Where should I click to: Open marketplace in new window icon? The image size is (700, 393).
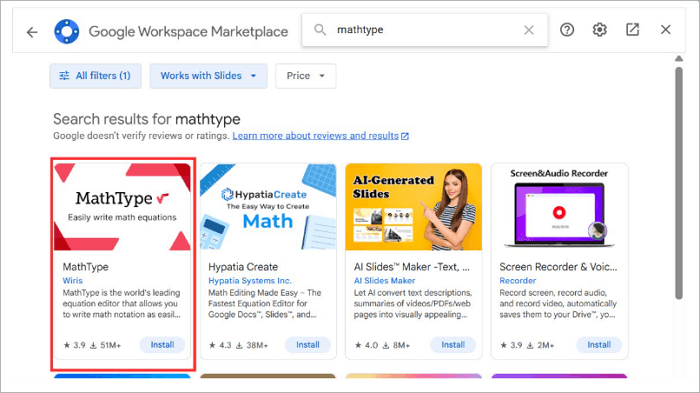point(633,30)
